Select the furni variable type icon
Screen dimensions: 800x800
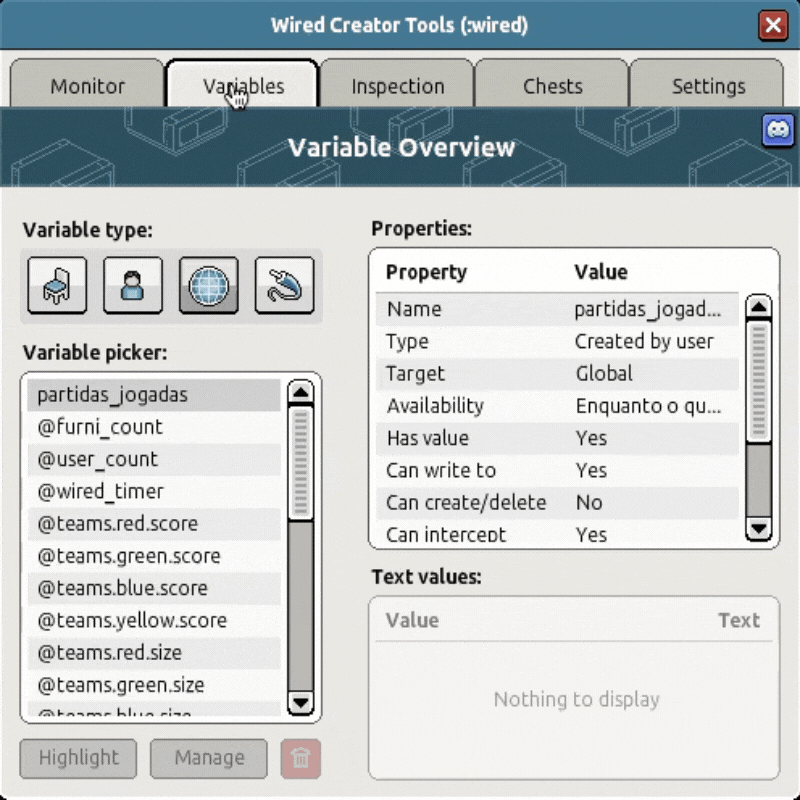click(x=57, y=285)
